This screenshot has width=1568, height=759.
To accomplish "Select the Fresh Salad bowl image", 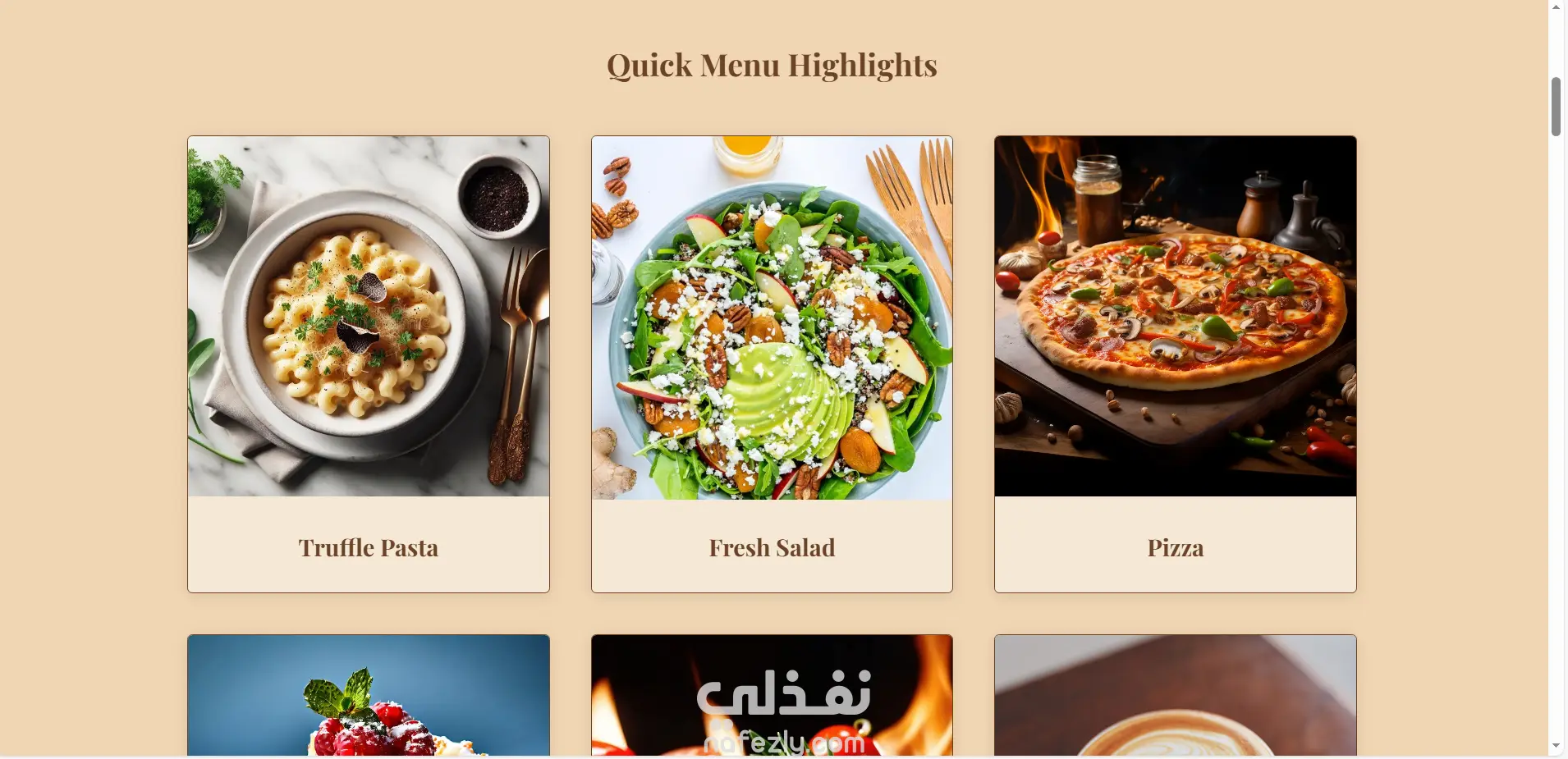I will (x=772, y=318).
